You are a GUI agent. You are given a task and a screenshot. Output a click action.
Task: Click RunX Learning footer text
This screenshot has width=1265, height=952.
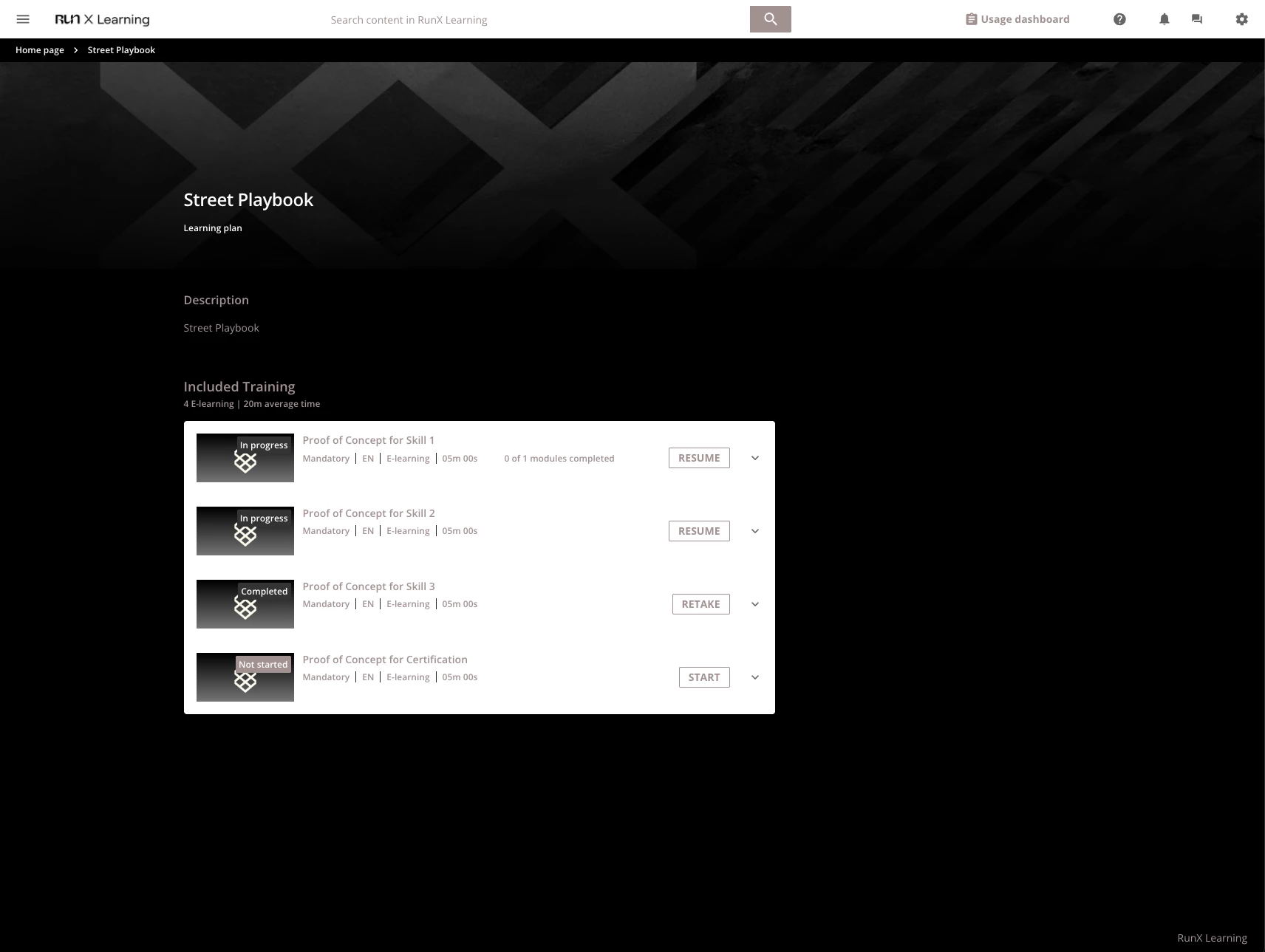pos(1212,938)
